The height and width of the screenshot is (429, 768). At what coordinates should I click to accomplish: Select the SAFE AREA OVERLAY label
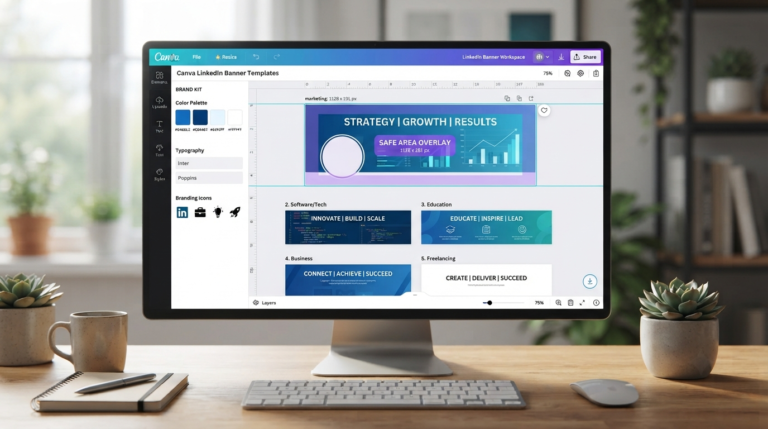415,143
